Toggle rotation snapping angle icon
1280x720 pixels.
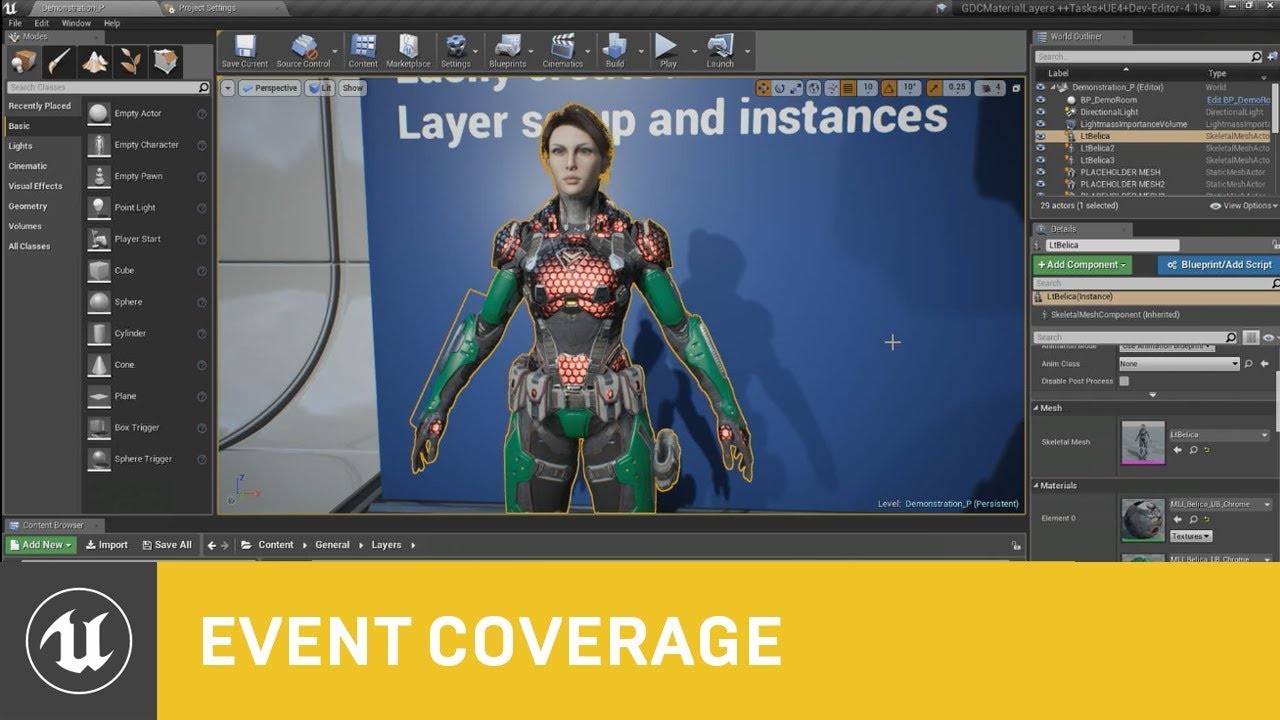click(x=889, y=88)
